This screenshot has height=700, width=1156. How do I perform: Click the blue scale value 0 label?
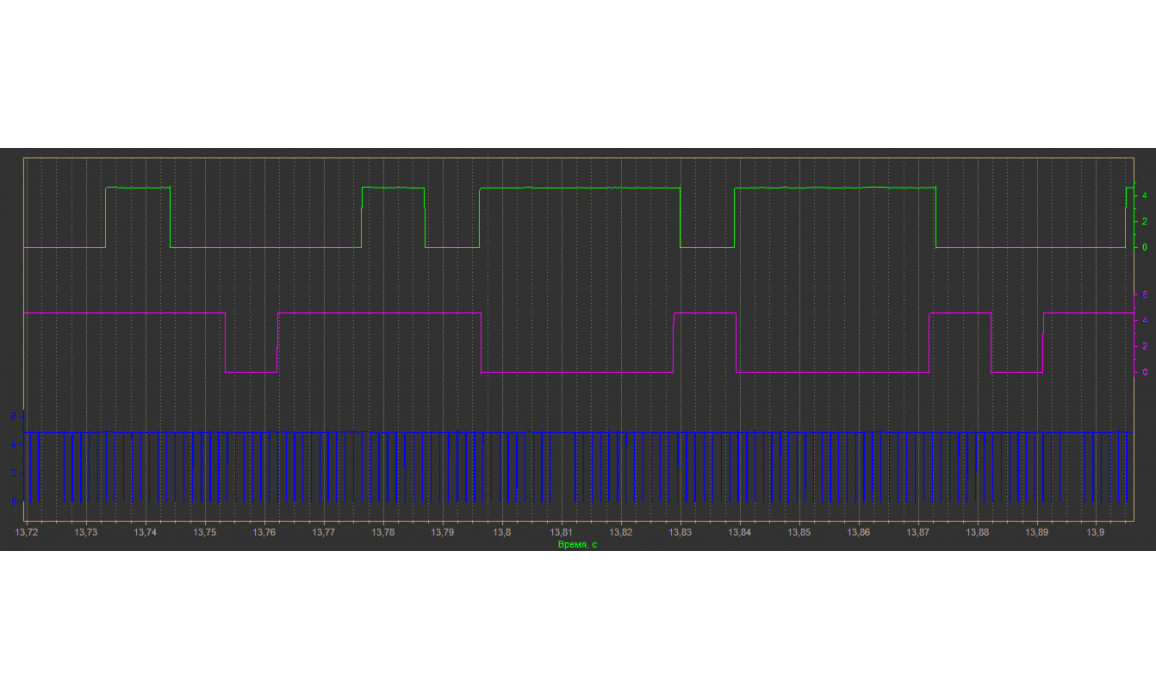pos(12,500)
